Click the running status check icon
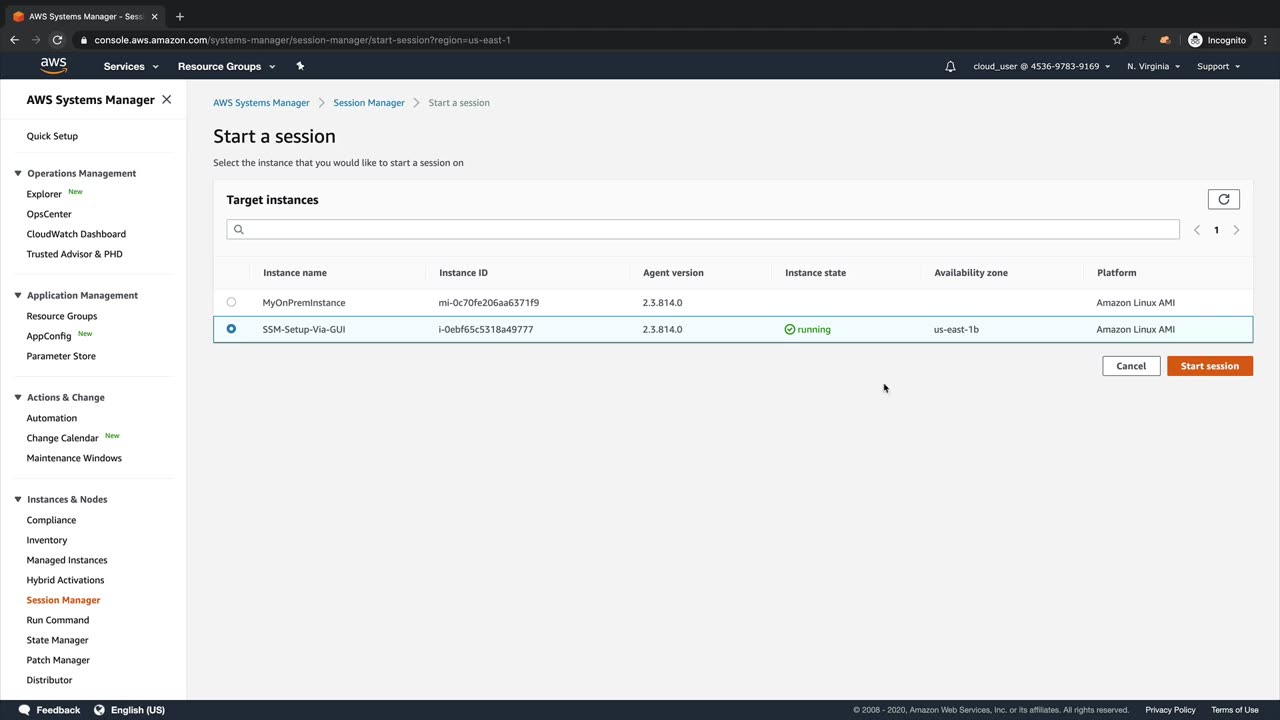Screen dimensions: 1280x720 coord(790,329)
